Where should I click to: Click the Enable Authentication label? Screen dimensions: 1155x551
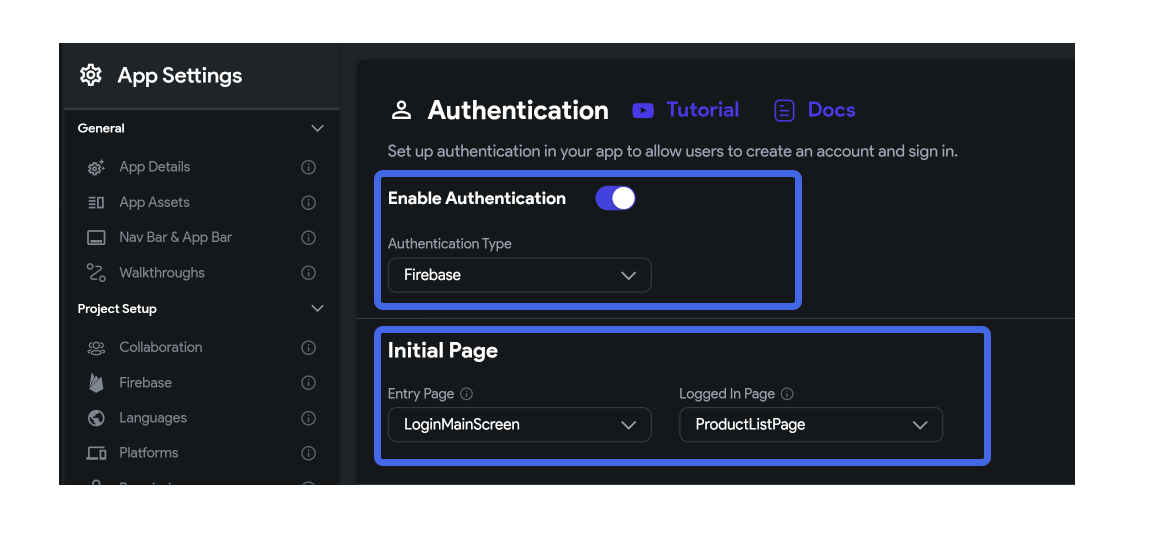pos(477,198)
